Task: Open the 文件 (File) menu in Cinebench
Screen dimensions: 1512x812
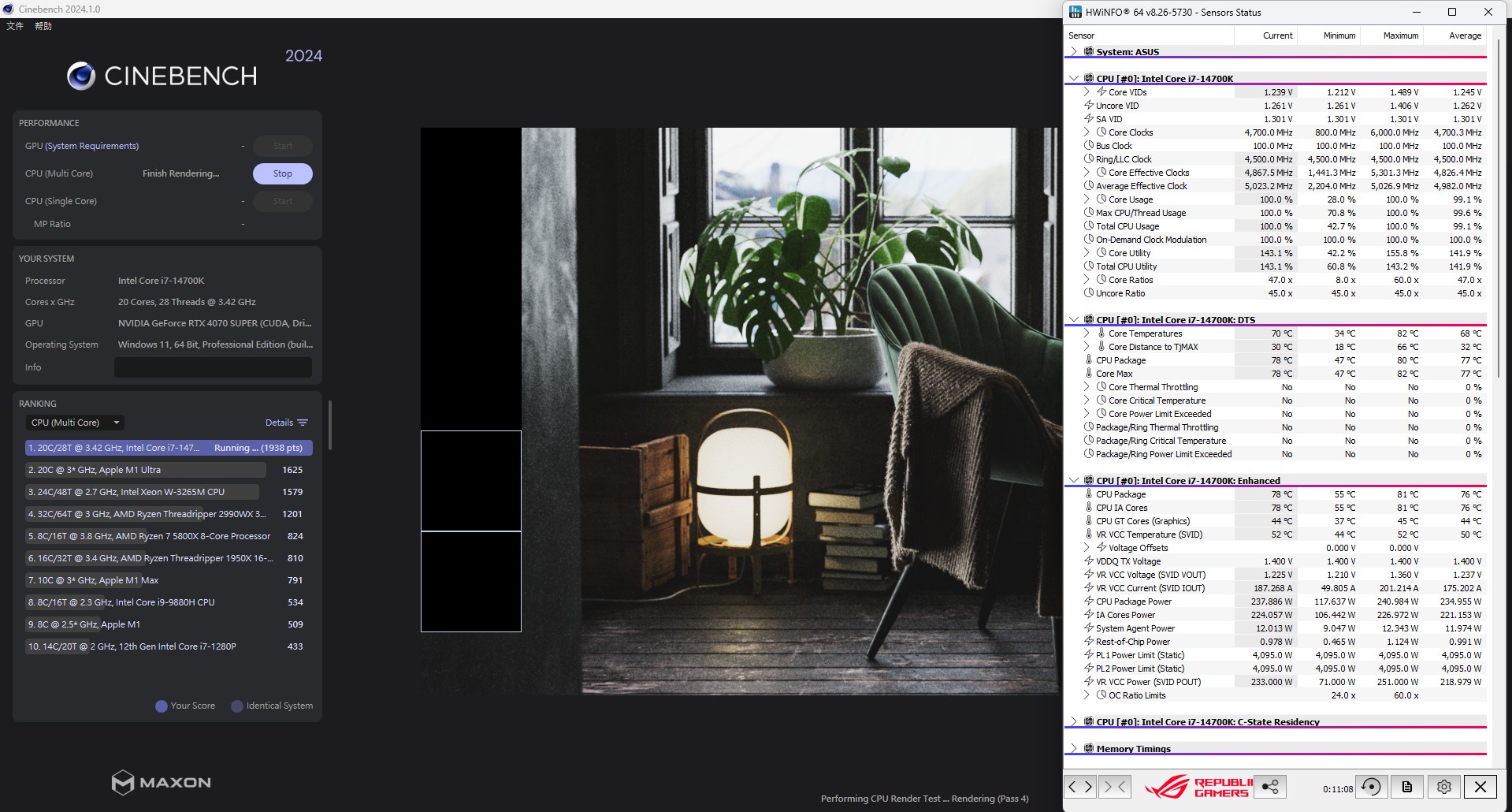Action: tap(15, 26)
